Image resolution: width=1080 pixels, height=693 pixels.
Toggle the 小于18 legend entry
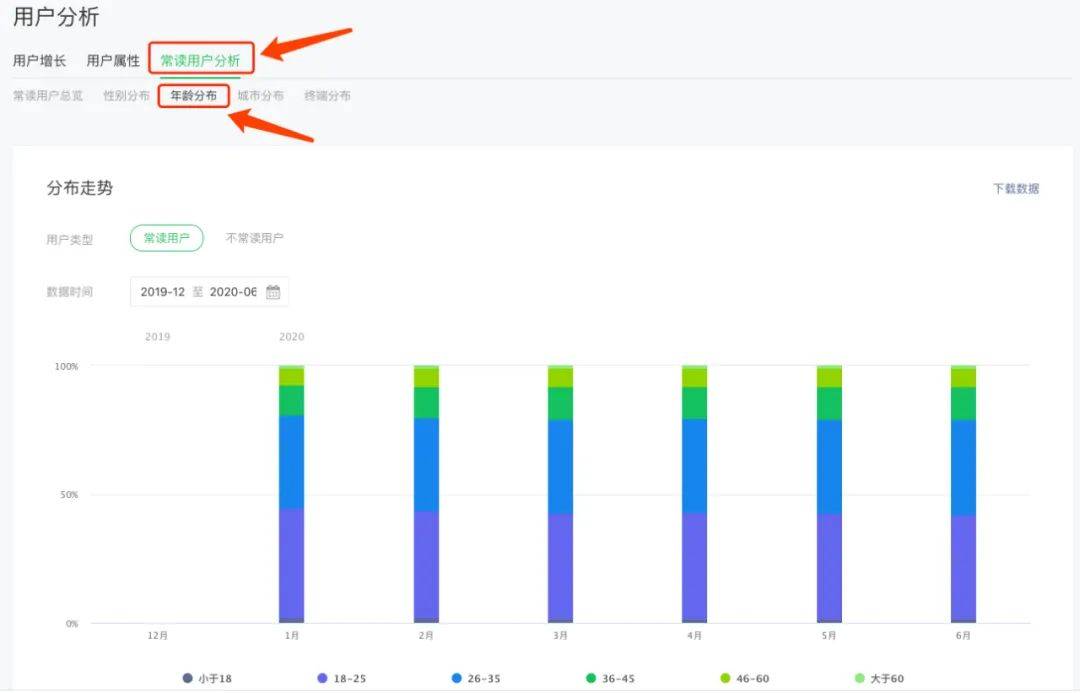(x=207, y=679)
